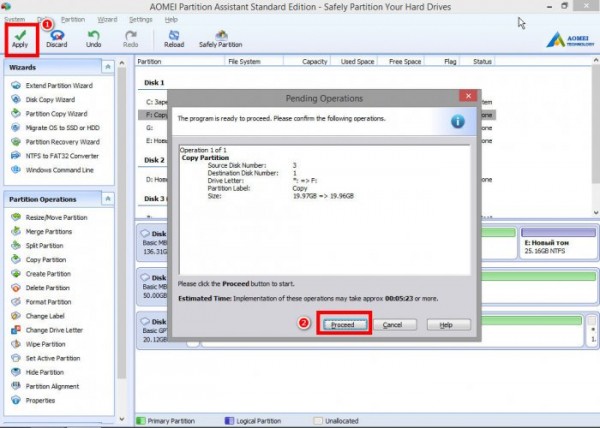Screen dimensions: 600x428
Task: Open the Partition Alignment operation
Action: pos(45,386)
